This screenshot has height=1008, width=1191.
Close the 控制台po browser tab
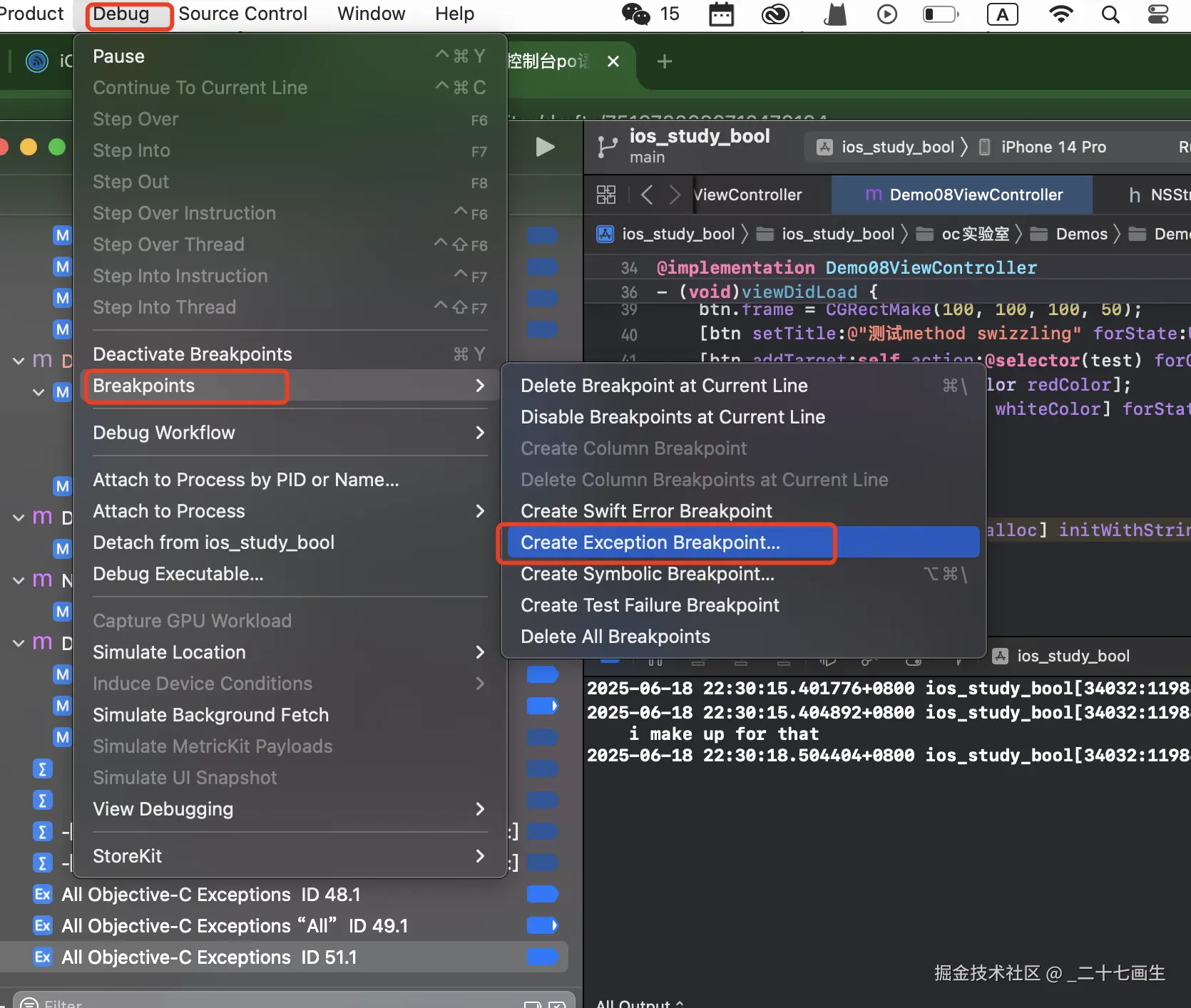[613, 61]
